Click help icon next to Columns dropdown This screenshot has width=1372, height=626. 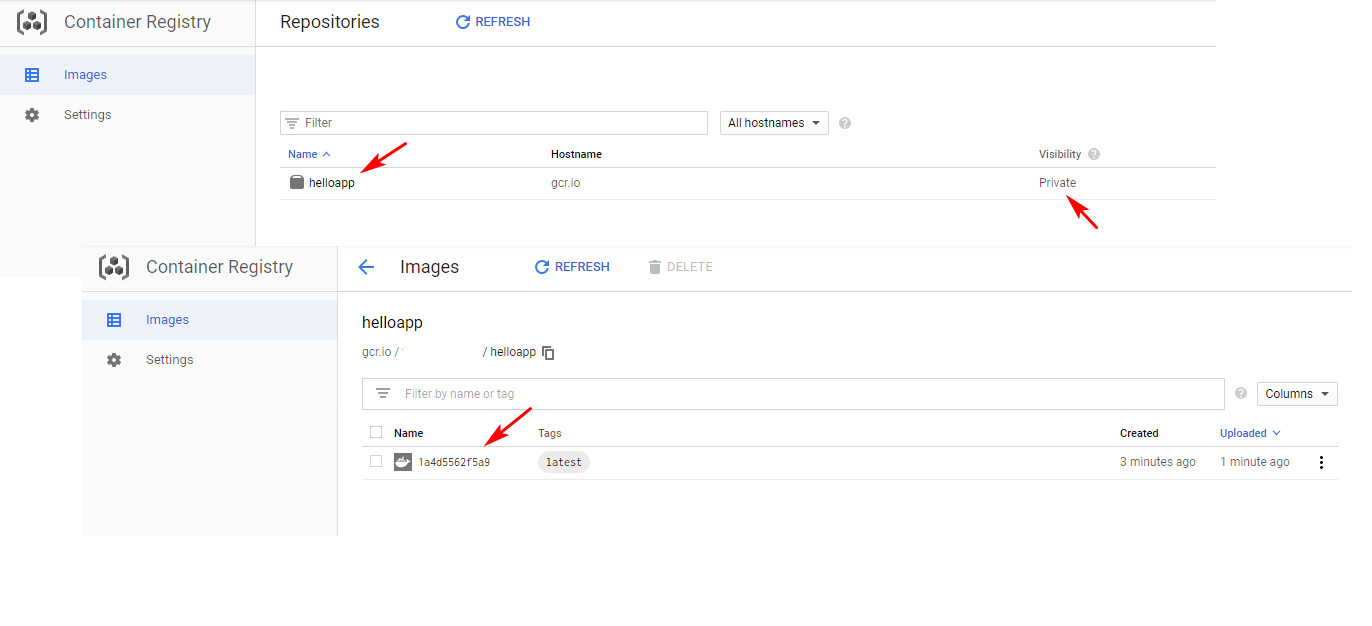1241,394
